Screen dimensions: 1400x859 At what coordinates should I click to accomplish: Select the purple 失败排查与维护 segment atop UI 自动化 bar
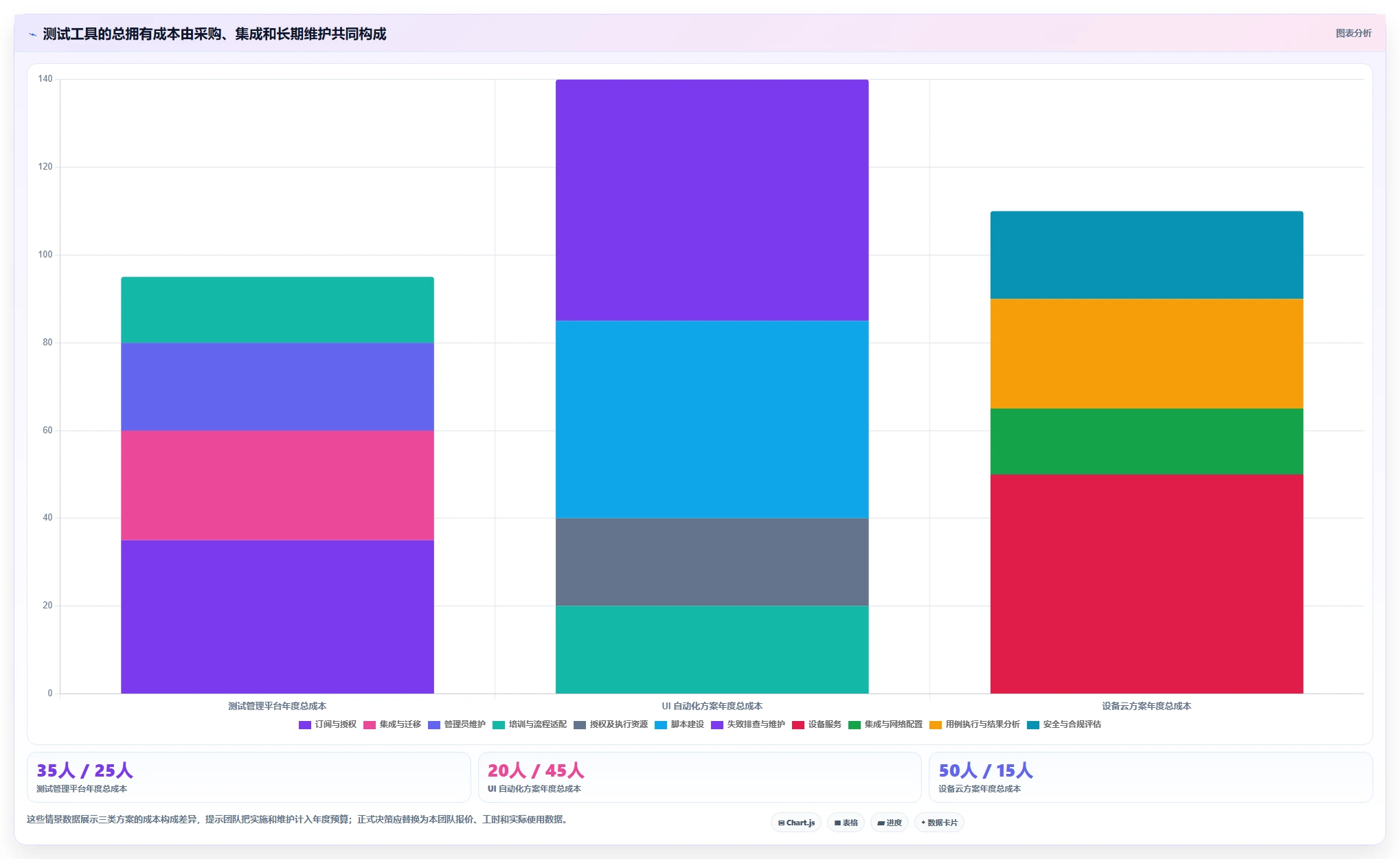click(x=712, y=200)
